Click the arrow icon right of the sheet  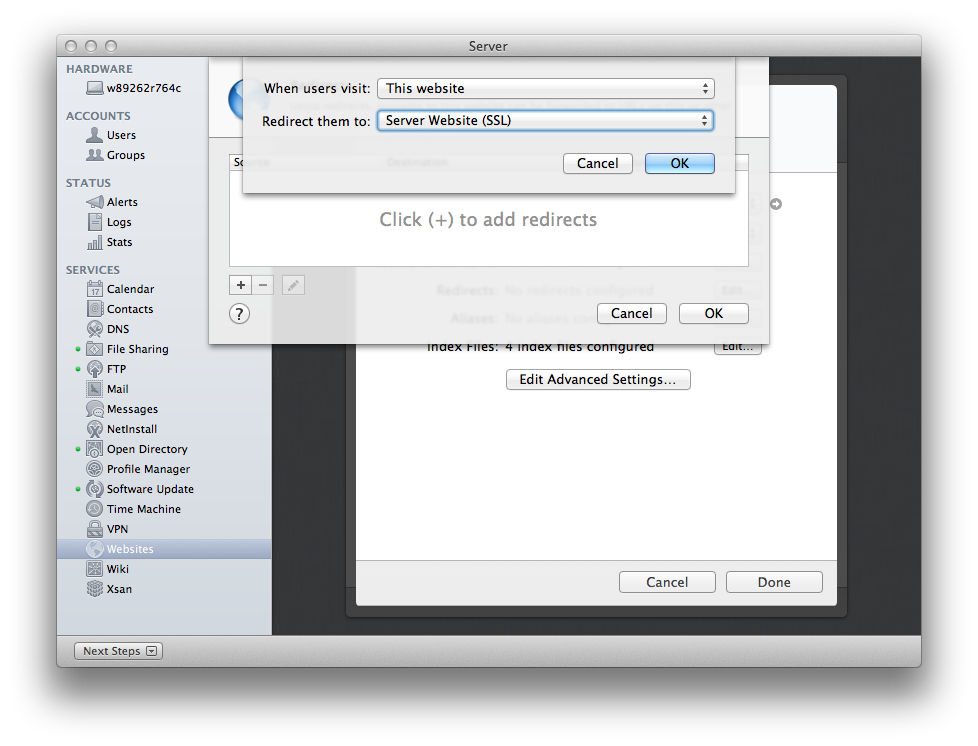(x=776, y=204)
